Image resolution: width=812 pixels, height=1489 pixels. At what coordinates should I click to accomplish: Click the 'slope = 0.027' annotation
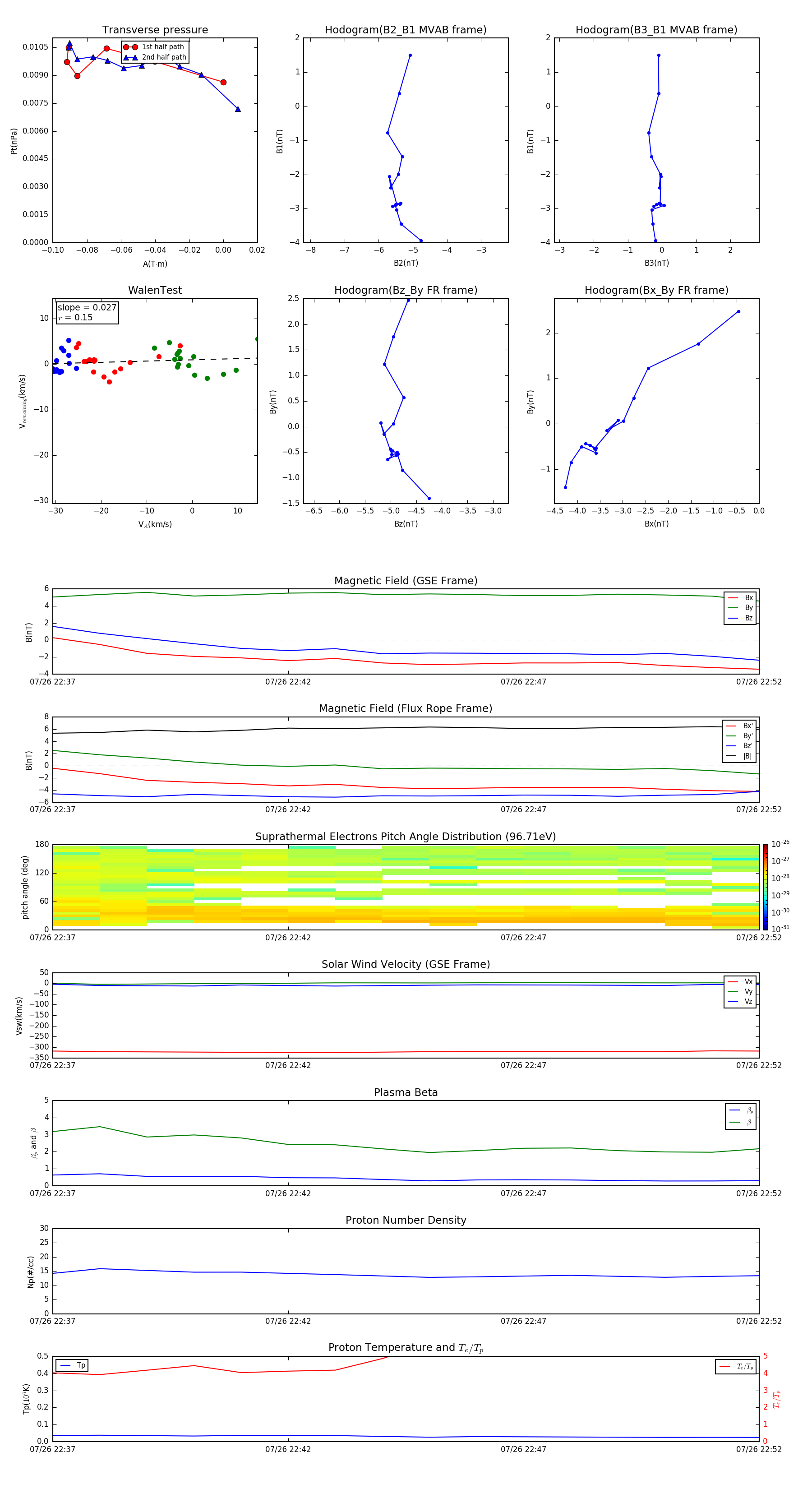click(87, 308)
